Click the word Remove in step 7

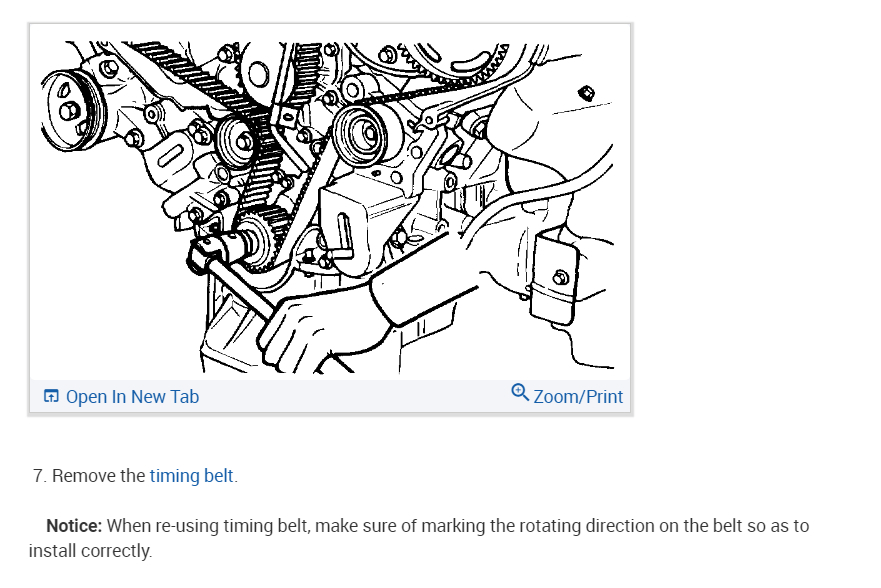pos(84,476)
